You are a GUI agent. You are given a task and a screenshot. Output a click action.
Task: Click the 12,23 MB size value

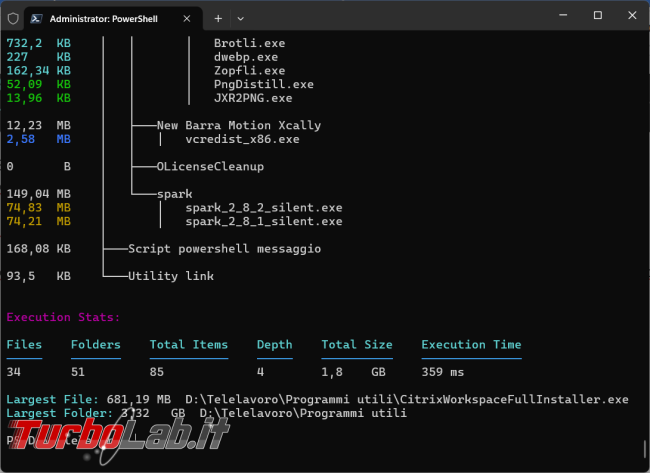click(x=39, y=125)
